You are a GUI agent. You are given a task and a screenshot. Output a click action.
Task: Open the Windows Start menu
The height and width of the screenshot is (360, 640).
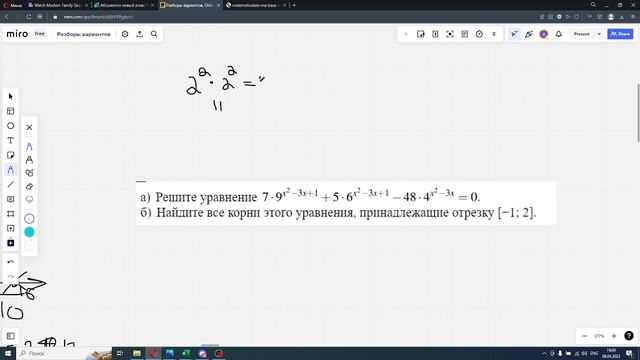[8, 353]
